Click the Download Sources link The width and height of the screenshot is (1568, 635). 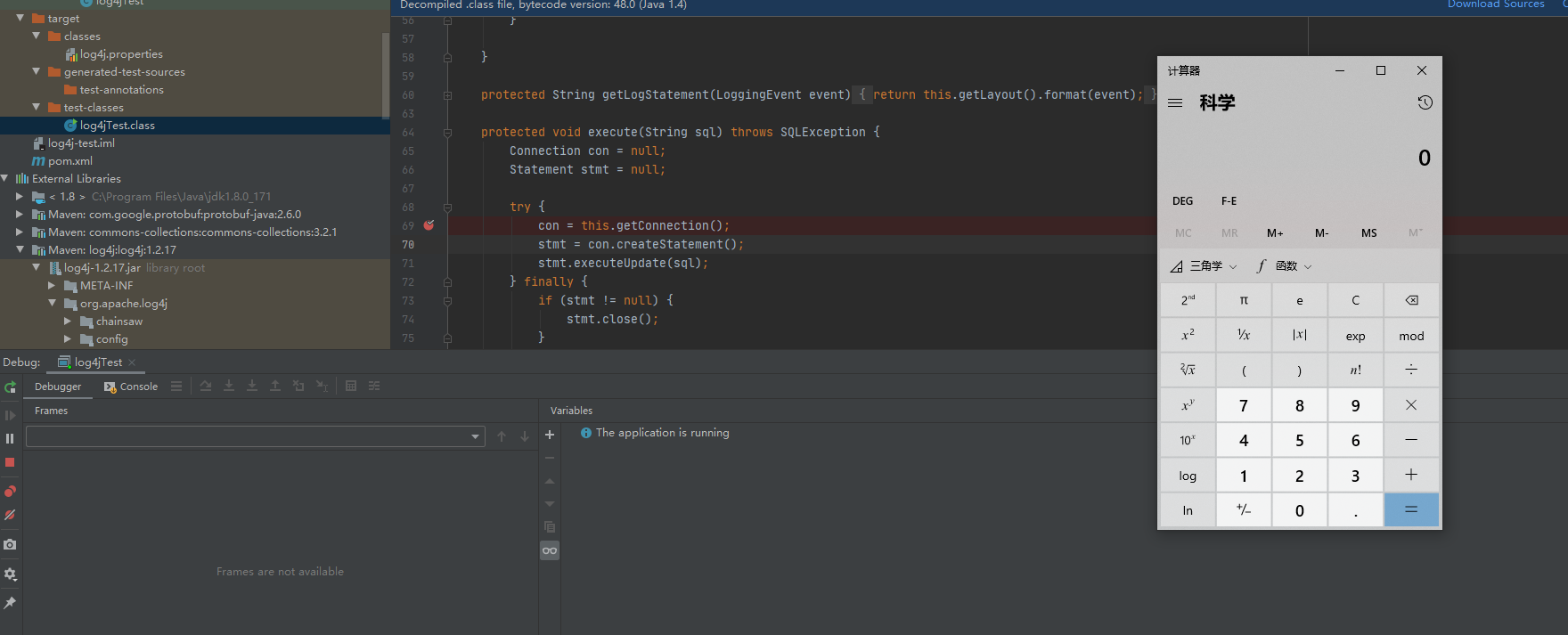1496,4
